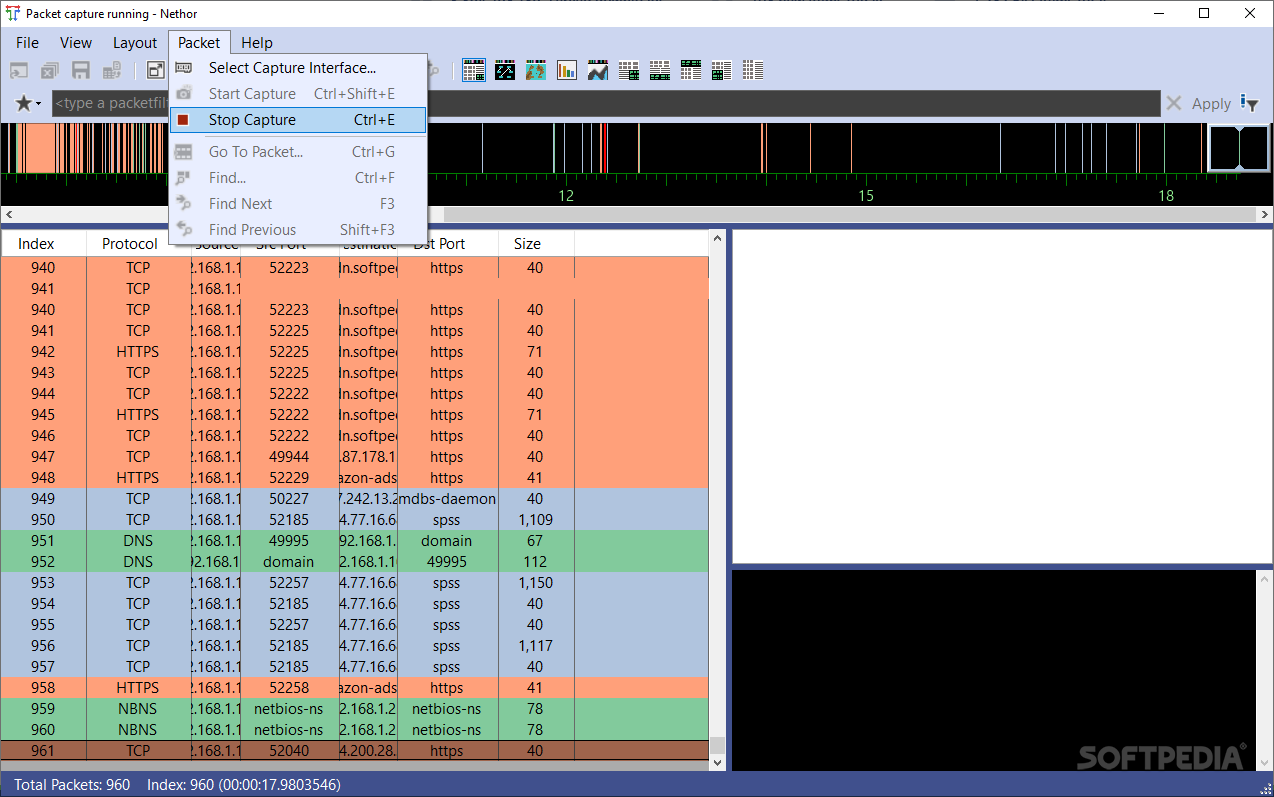Image resolution: width=1274 pixels, height=797 pixels.
Task: Choose Start Capture menu entry
Action: click(298, 94)
